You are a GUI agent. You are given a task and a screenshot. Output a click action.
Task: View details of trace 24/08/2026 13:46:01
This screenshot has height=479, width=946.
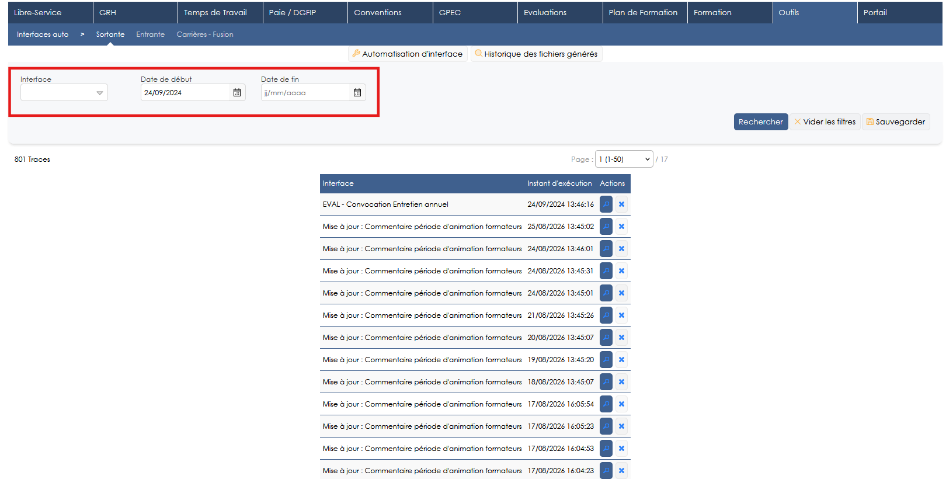click(606, 249)
